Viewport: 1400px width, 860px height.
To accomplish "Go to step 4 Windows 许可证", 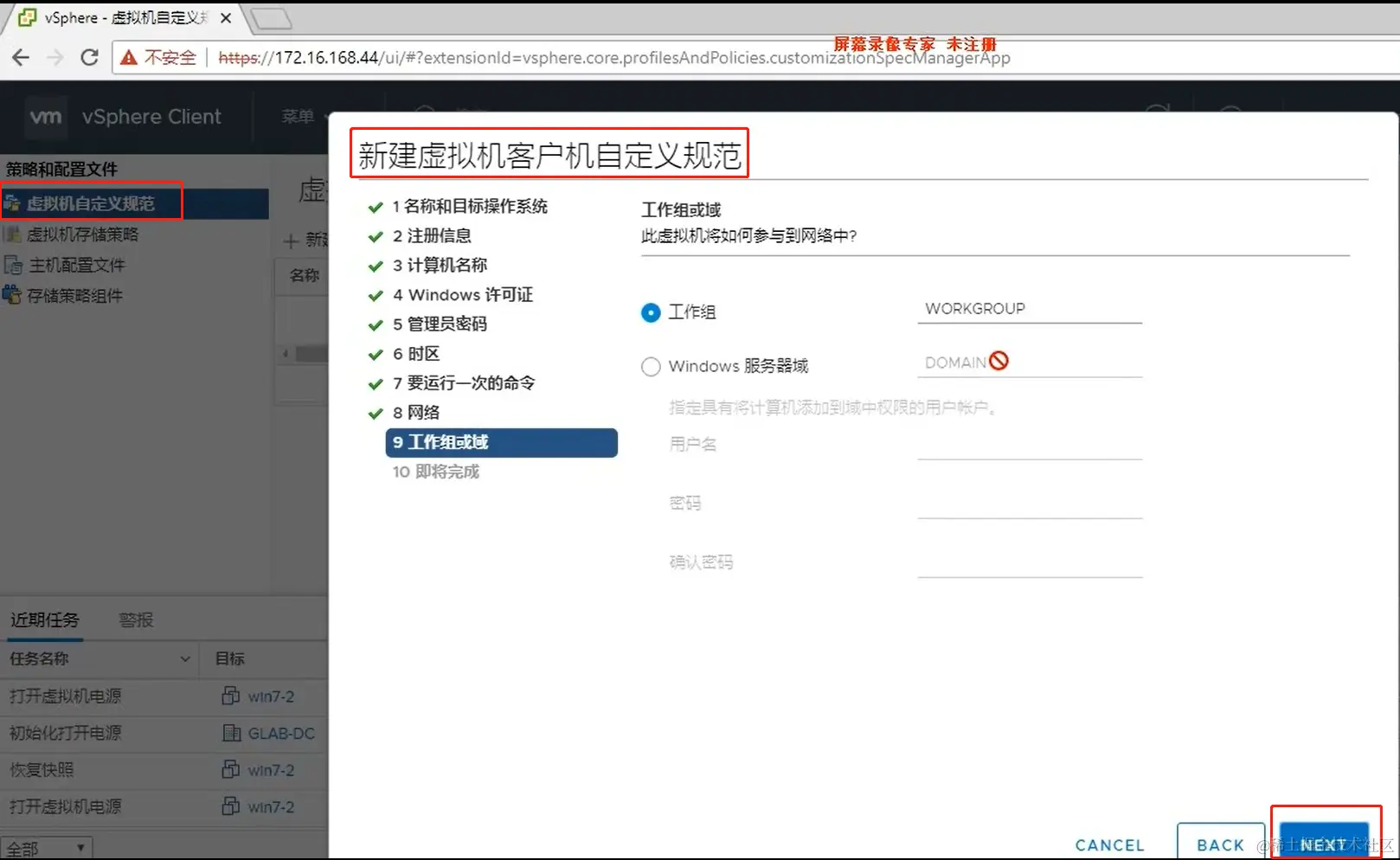I will click(x=463, y=295).
